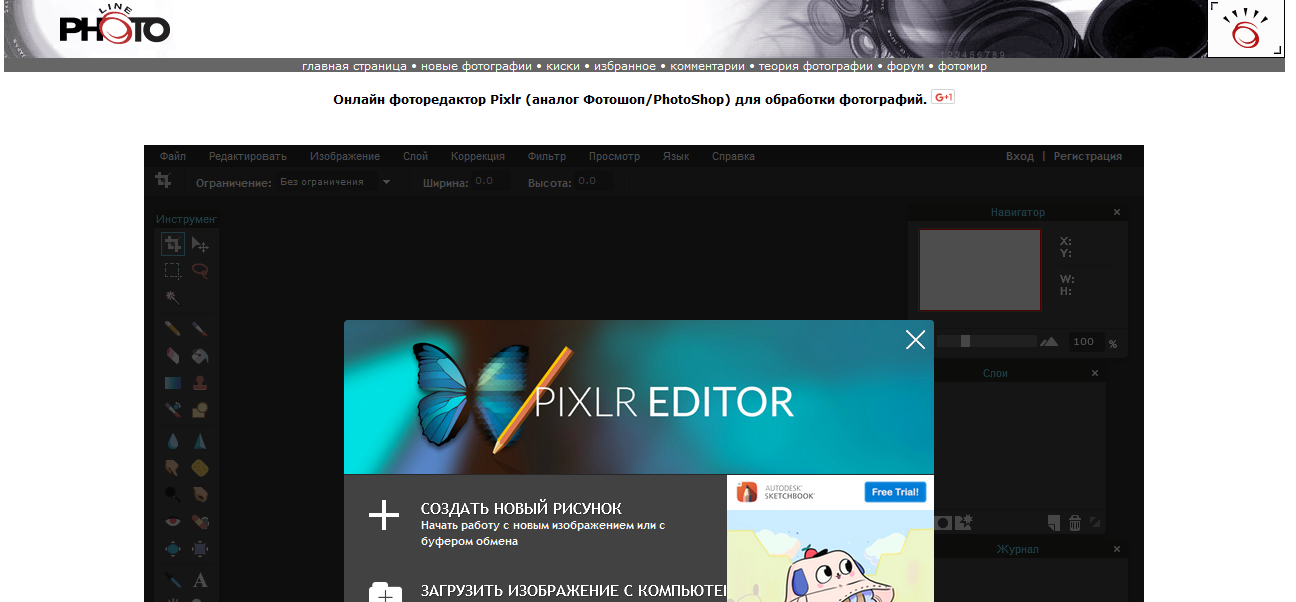Open the Коррекция menu
Screen dimensions: 1296x602
477,156
